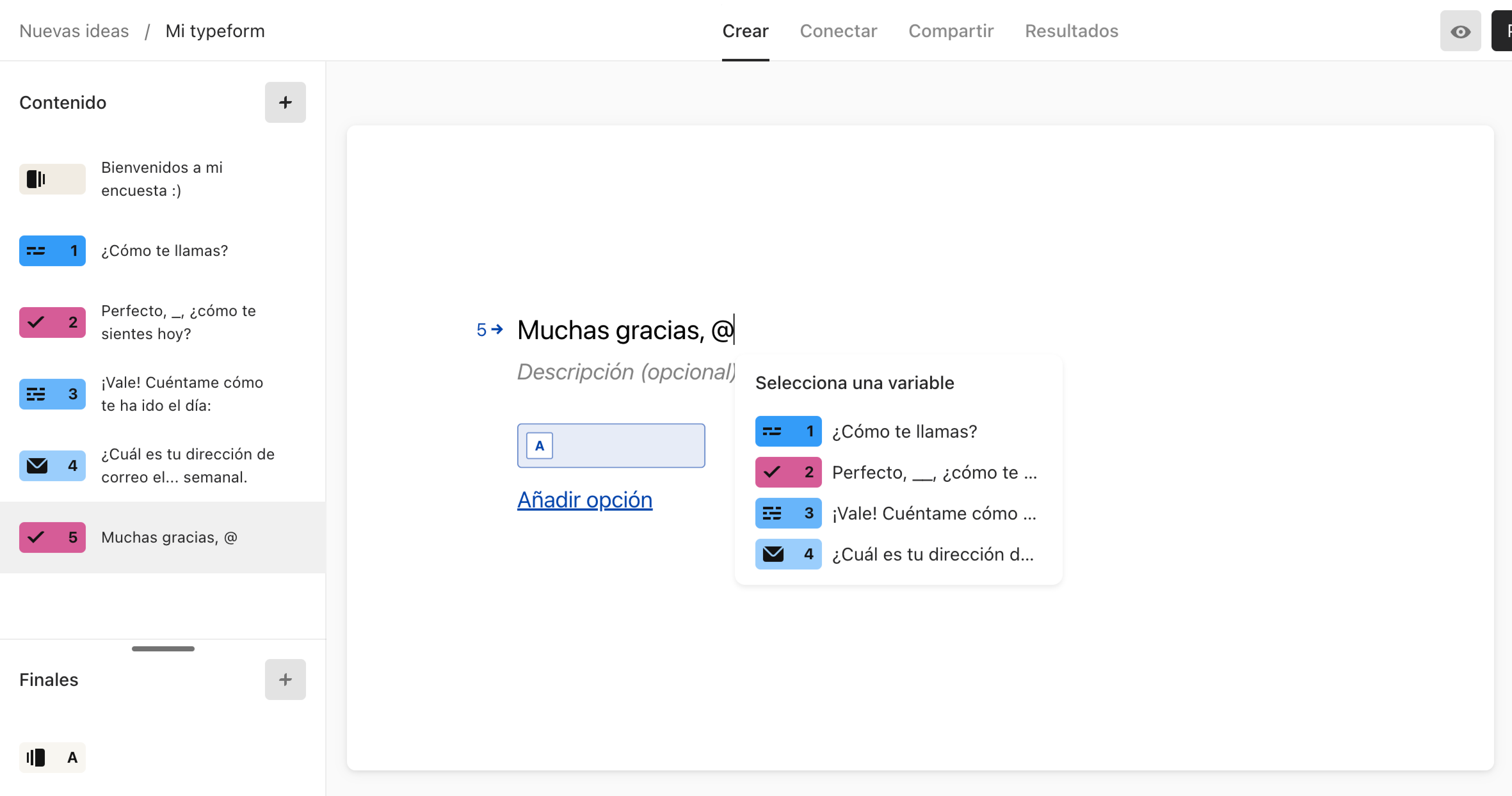Screen dimensions: 1512x796
Task: Click the pink checkmark icon for question 2 in the sidebar
Action: click(52, 322)
